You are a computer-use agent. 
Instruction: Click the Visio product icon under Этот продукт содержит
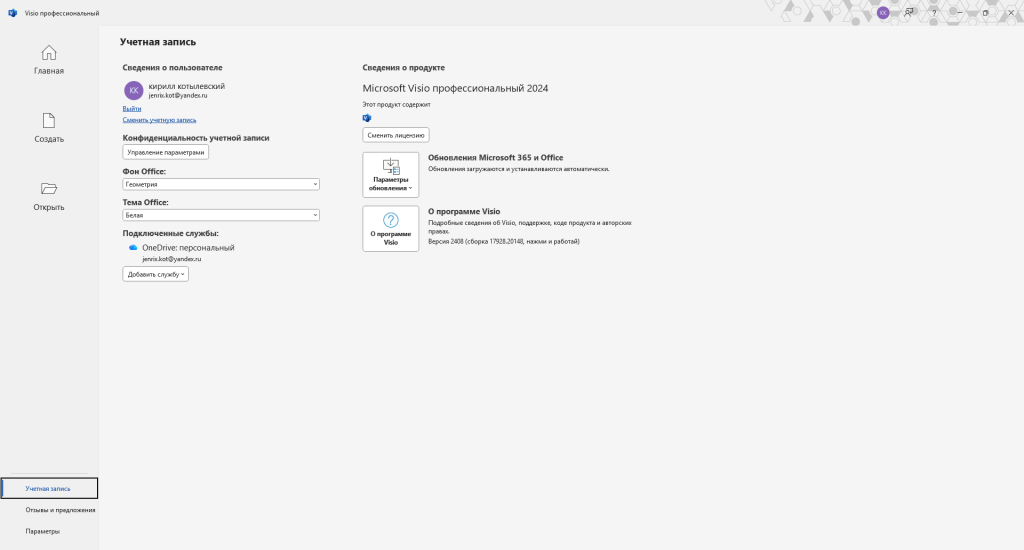tap(367, 118)
